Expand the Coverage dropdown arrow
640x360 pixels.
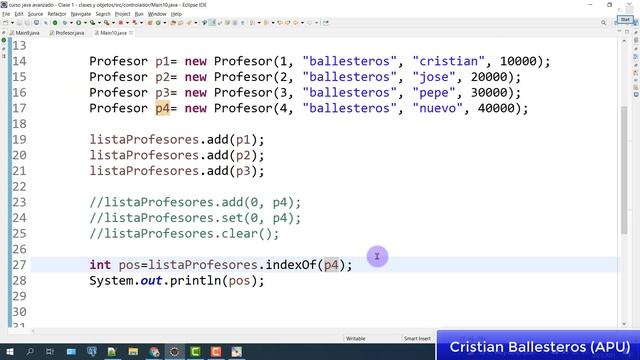pyautogui.click(x=99, y=23)
